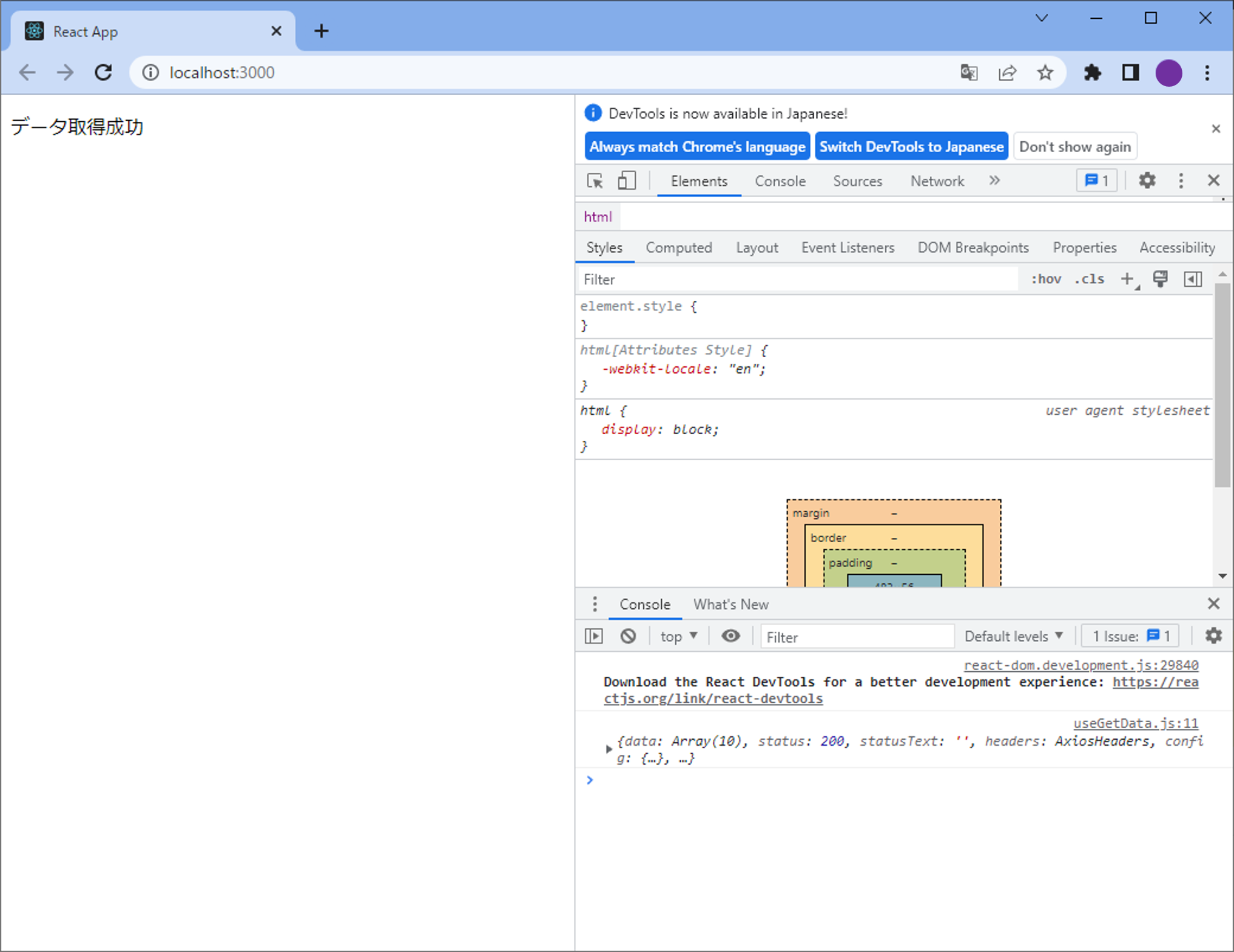Viewport: 1234px width, 952px height.
Task: Dismiss the Japanese language notification
Action: pyautogui.click(x=1216, y=129)
